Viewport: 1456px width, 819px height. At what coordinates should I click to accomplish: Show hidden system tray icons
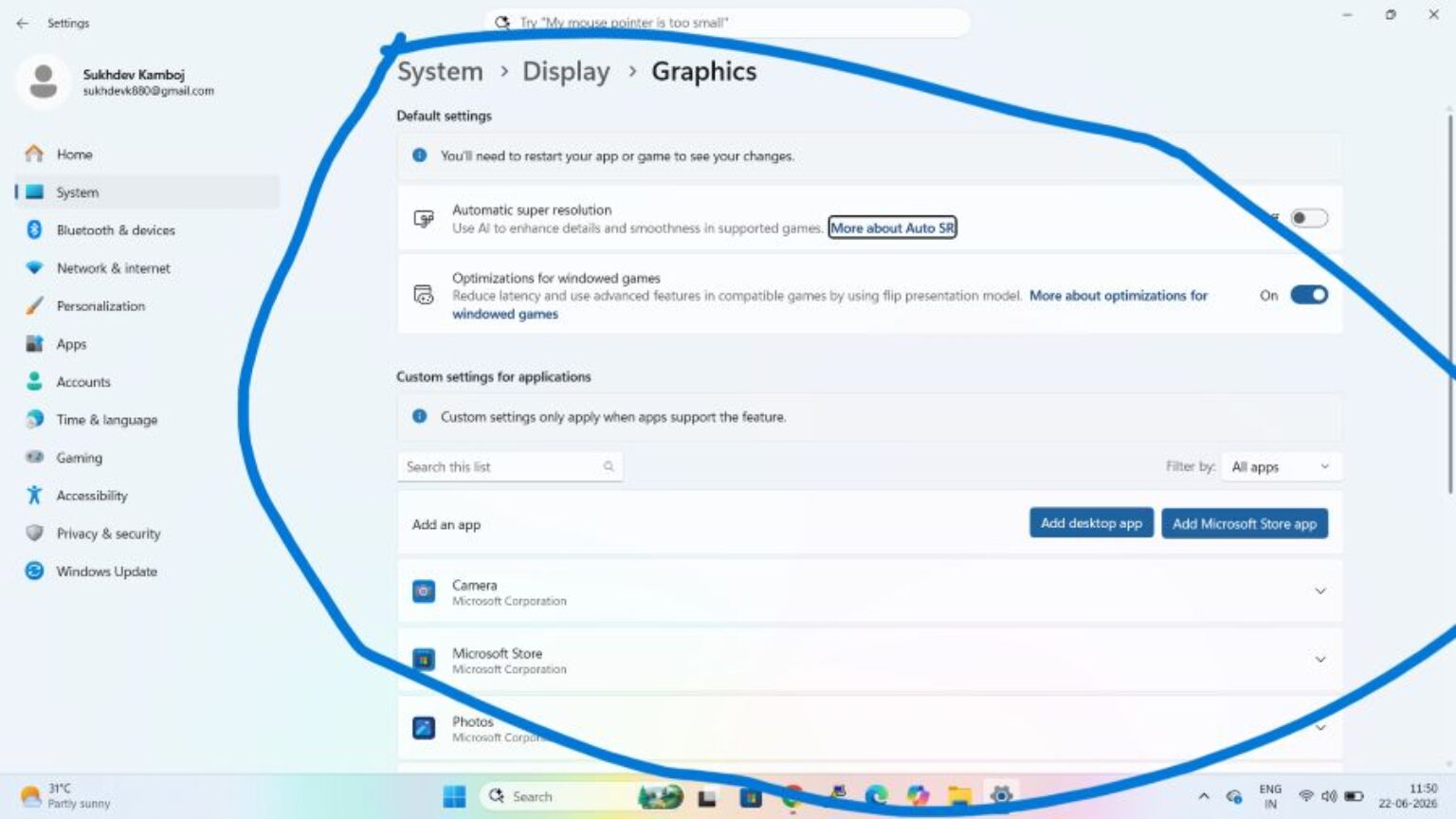point(1204,796)
